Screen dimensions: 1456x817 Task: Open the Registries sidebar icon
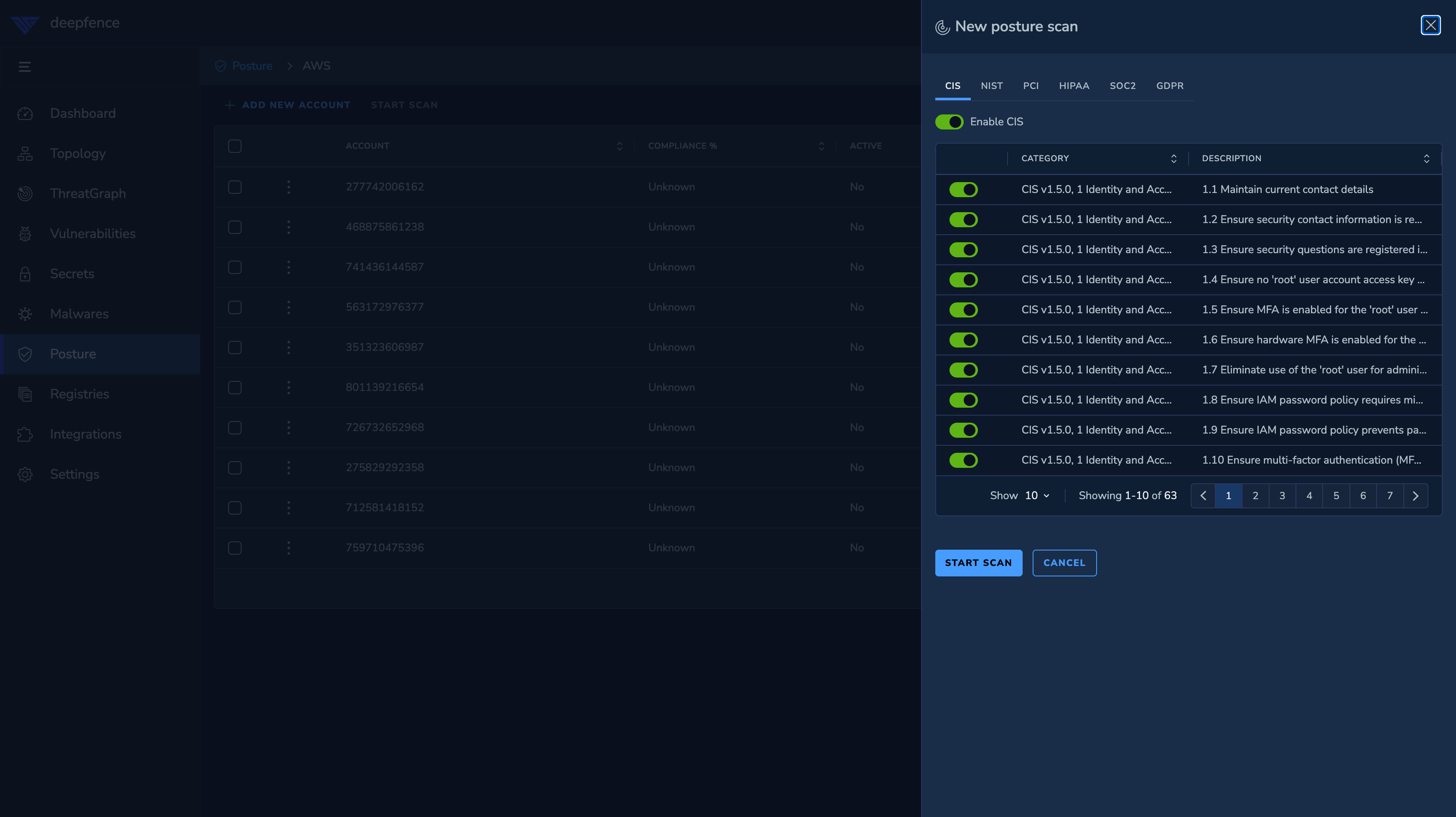point(25,394)
